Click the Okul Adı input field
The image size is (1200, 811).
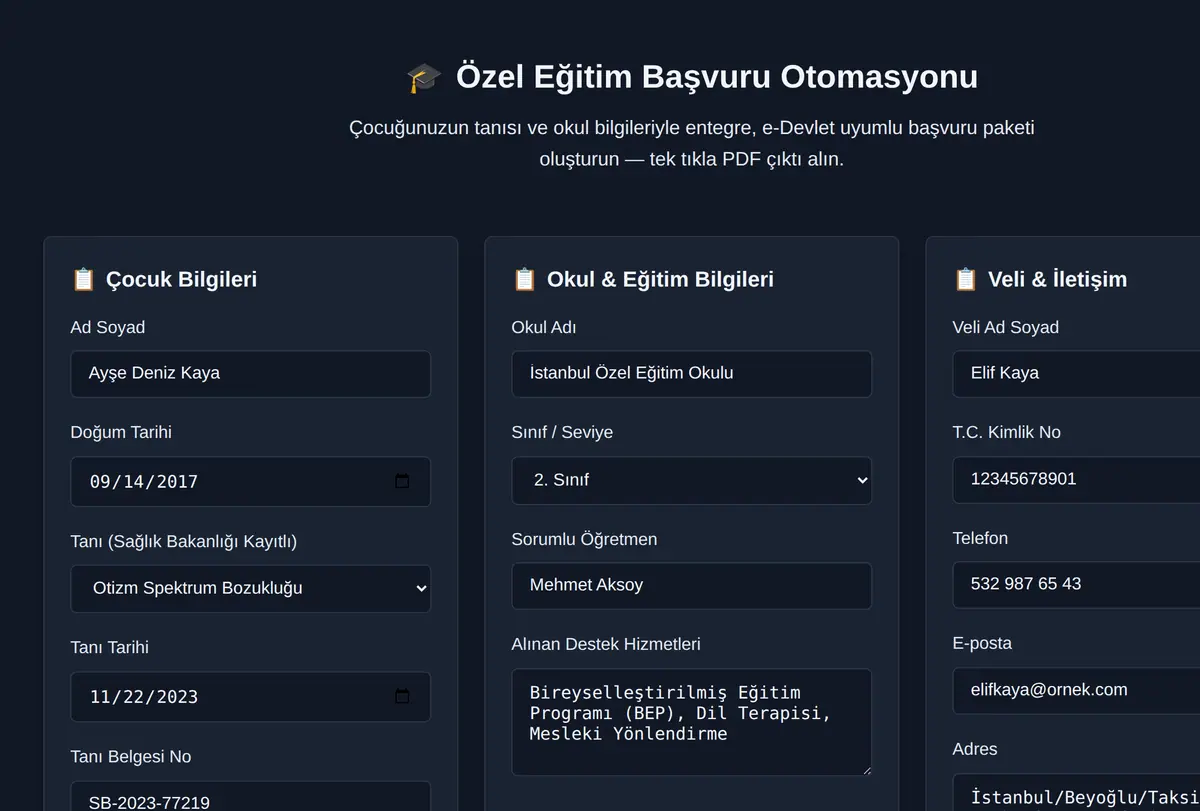(x=692, y=373)
